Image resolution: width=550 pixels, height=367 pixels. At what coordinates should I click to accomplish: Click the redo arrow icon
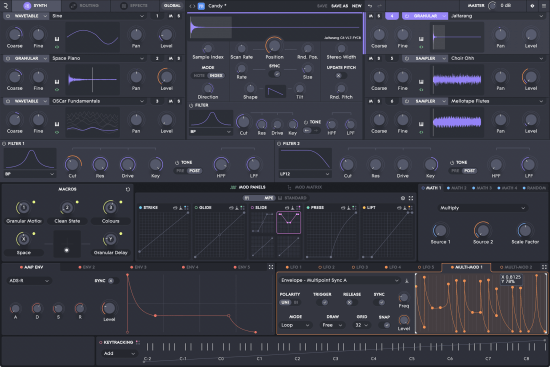[x=380, y=6]
